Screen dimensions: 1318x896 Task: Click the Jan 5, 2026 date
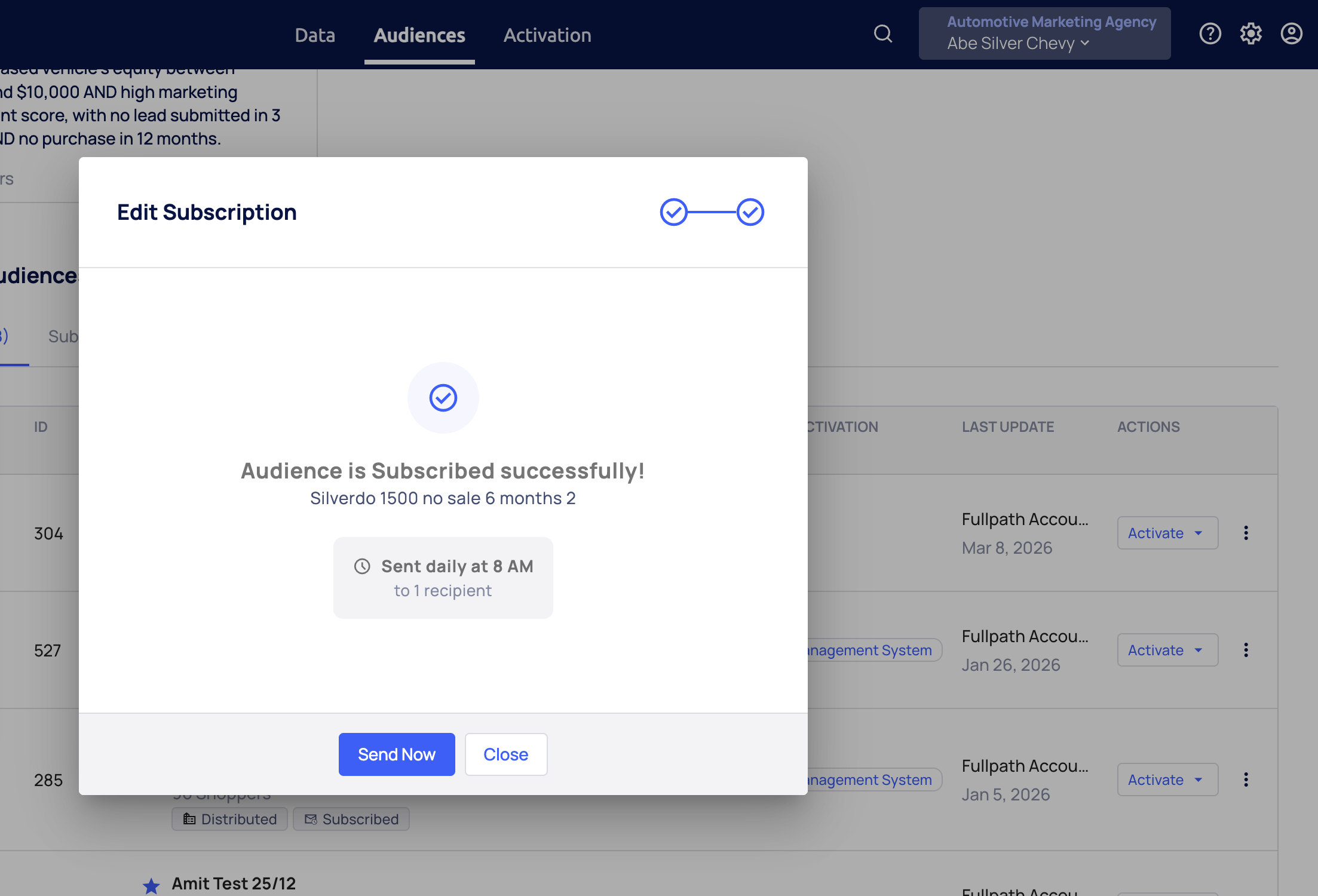point(1006,794)
